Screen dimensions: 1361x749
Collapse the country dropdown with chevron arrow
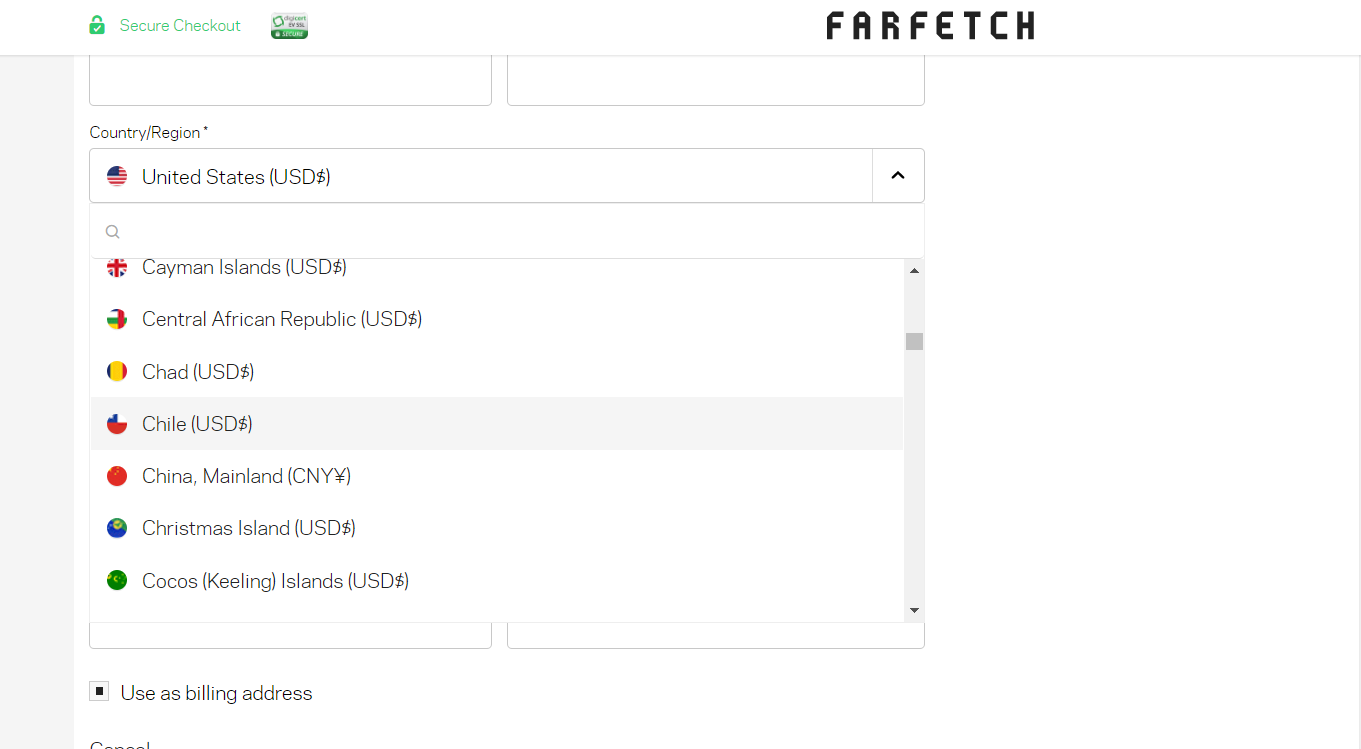tap(898, 176)
